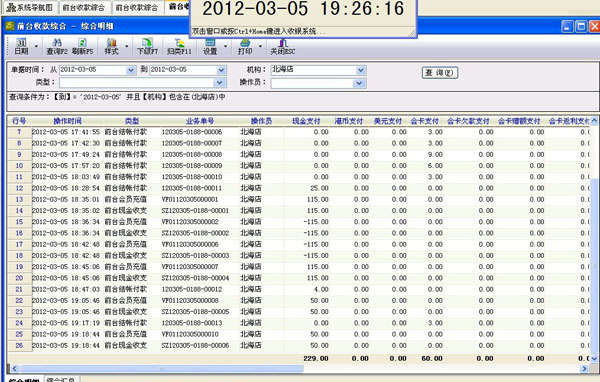Image resolution: width=600 pixels, height=382 pixels.
Task: Refresh the list with 刷新F5
Action: point(83,46)
